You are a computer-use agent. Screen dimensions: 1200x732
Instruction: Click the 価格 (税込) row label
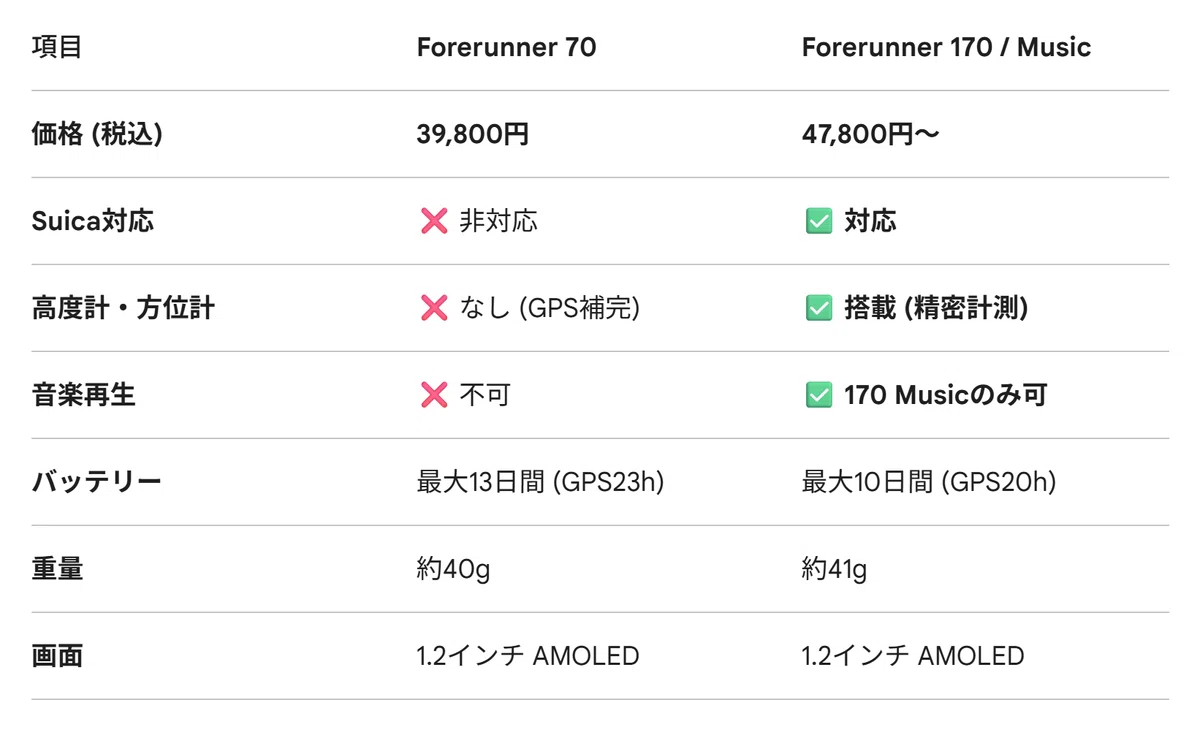click(96, 134)
